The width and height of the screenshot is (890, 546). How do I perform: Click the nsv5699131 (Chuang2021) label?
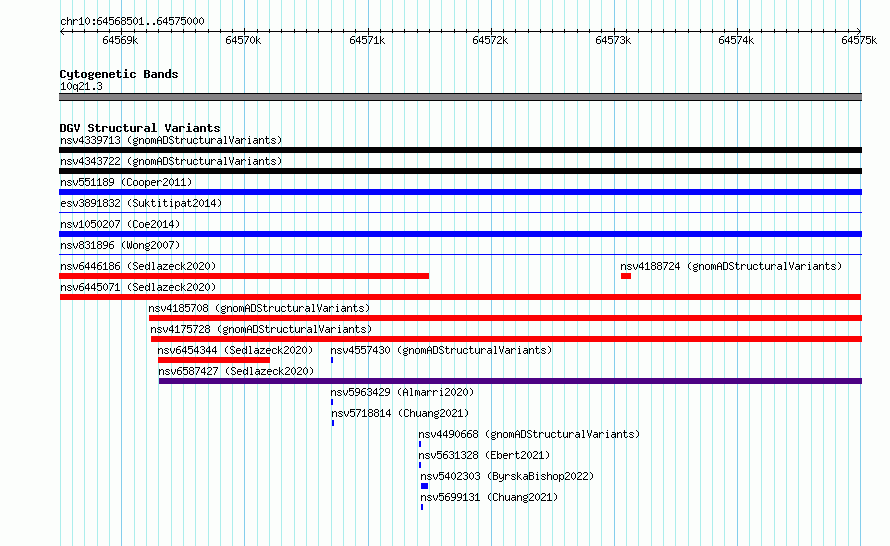pyautogui.click(x=489, y=497)
